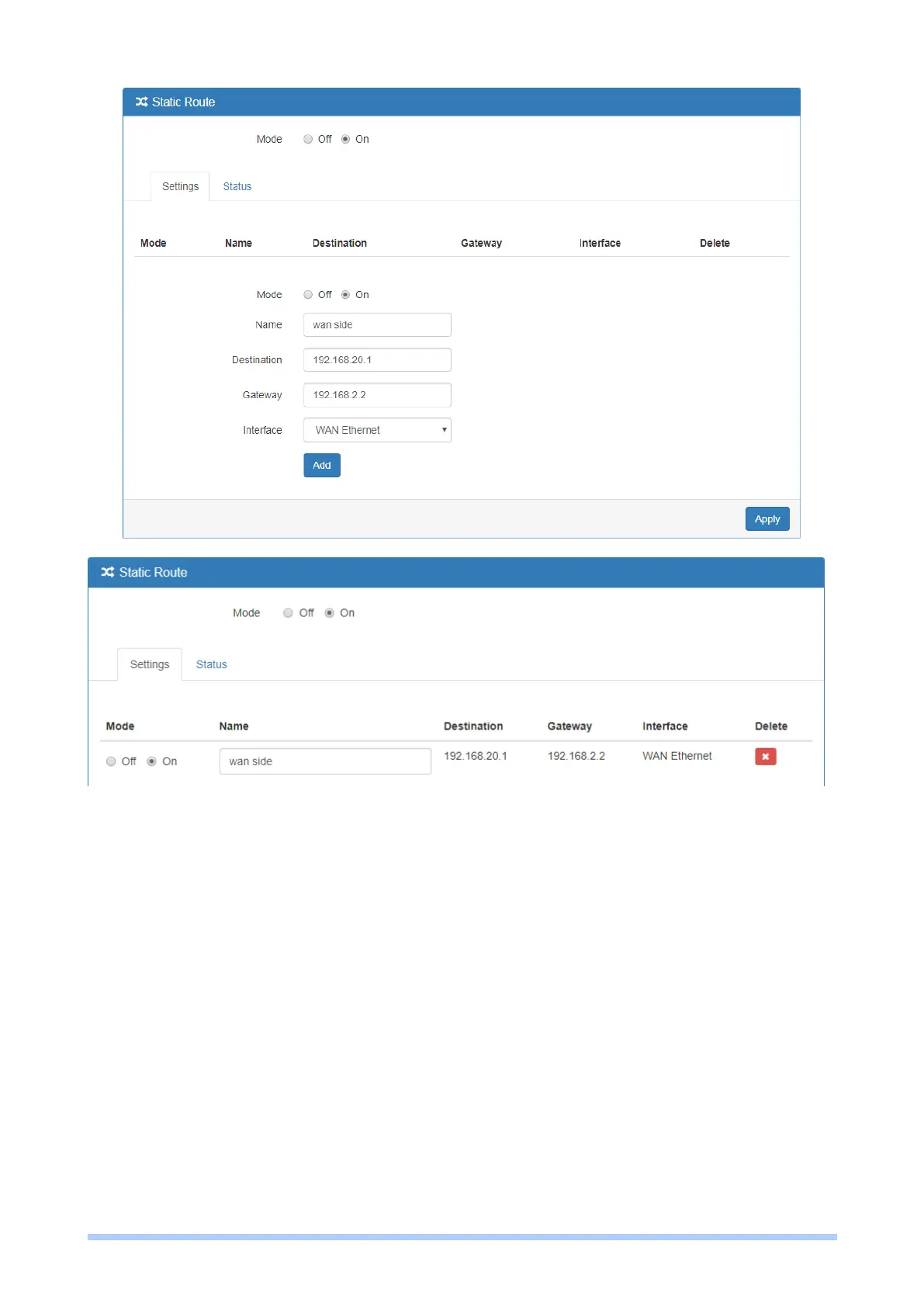Click Destination column header in lower table

(473, 726)
